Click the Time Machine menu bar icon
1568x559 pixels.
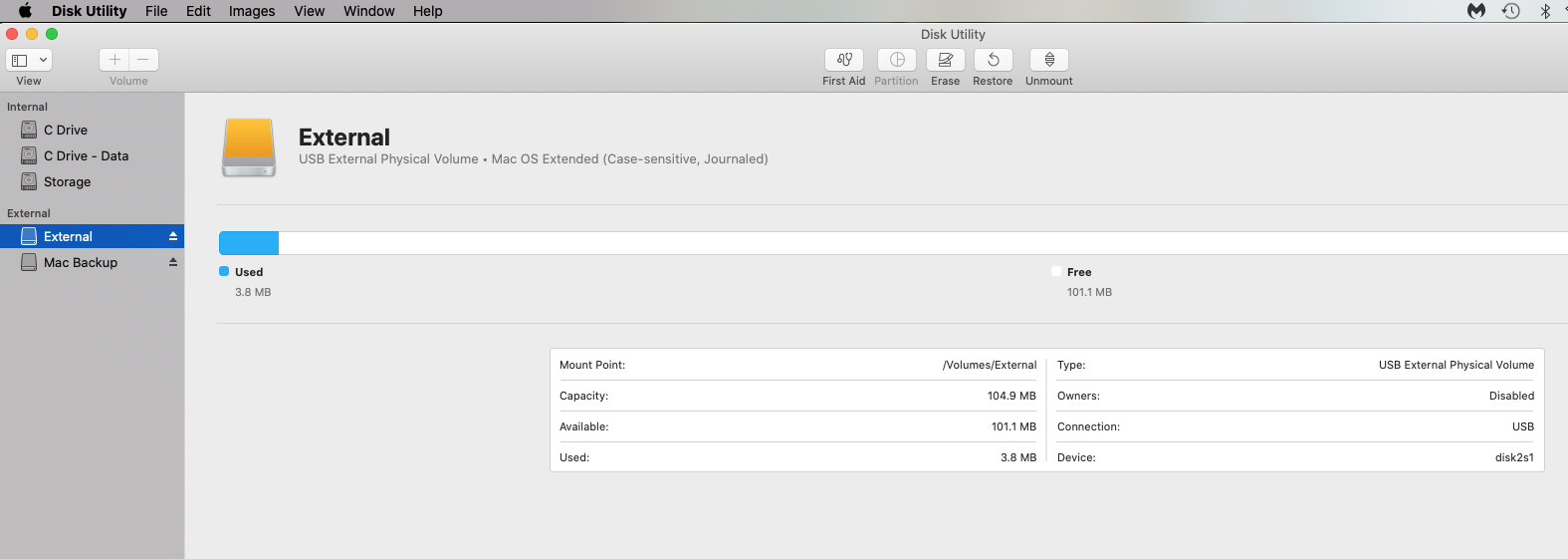[1511, 11]
